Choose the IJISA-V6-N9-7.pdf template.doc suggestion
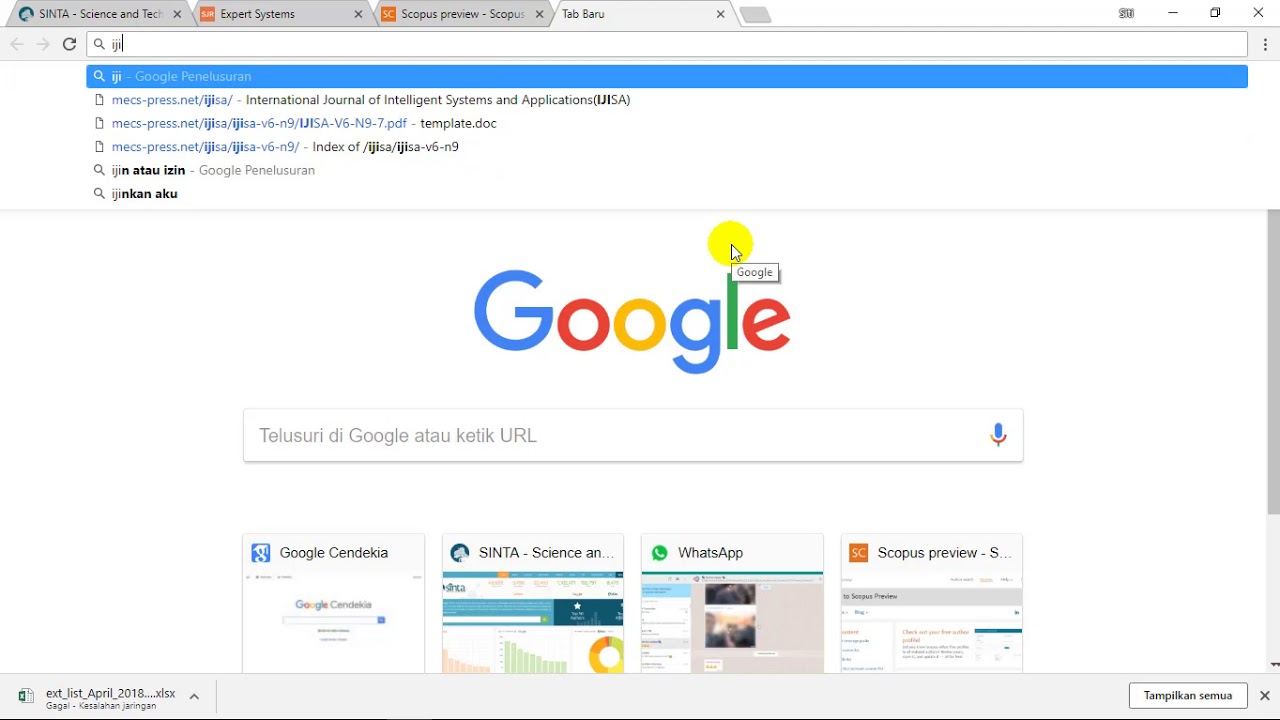 [667, 123]
